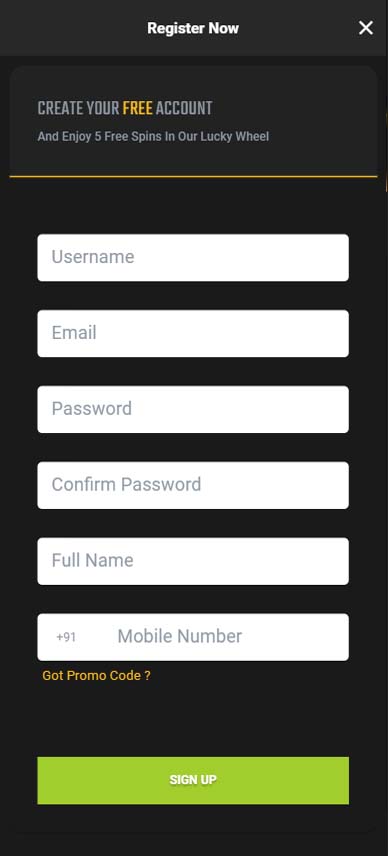The image size is (388, 856).
Task: Select the Email text box
Action: click(193, 334)
